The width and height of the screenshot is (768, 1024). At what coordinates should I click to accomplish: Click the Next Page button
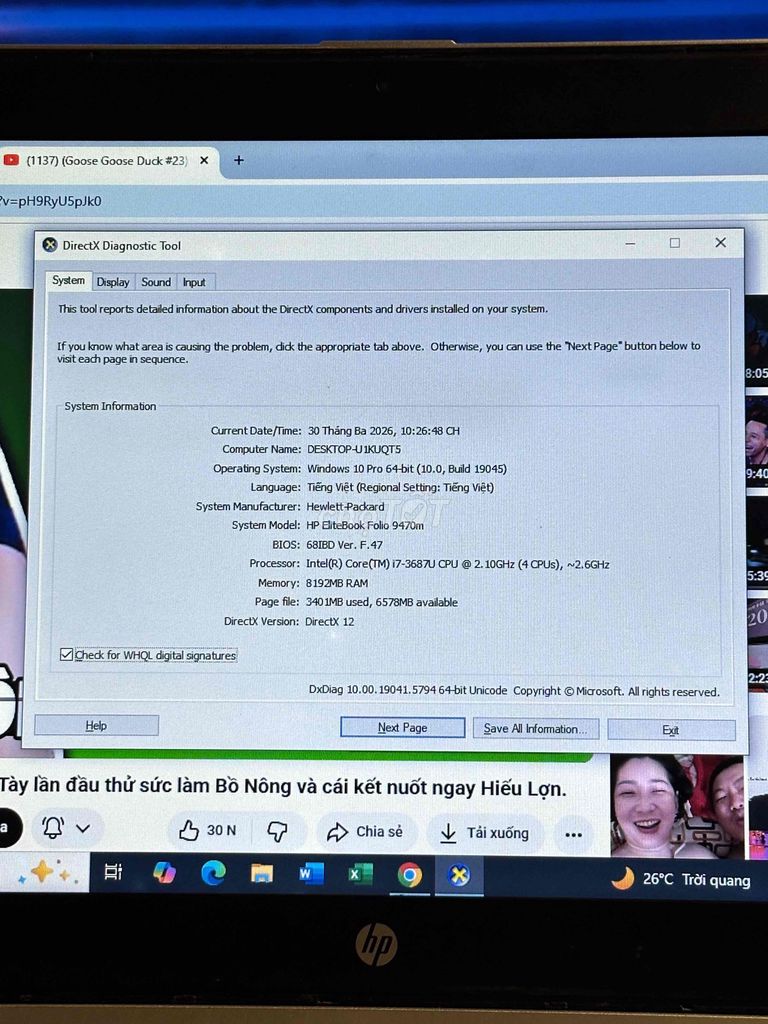coord(402,728)
